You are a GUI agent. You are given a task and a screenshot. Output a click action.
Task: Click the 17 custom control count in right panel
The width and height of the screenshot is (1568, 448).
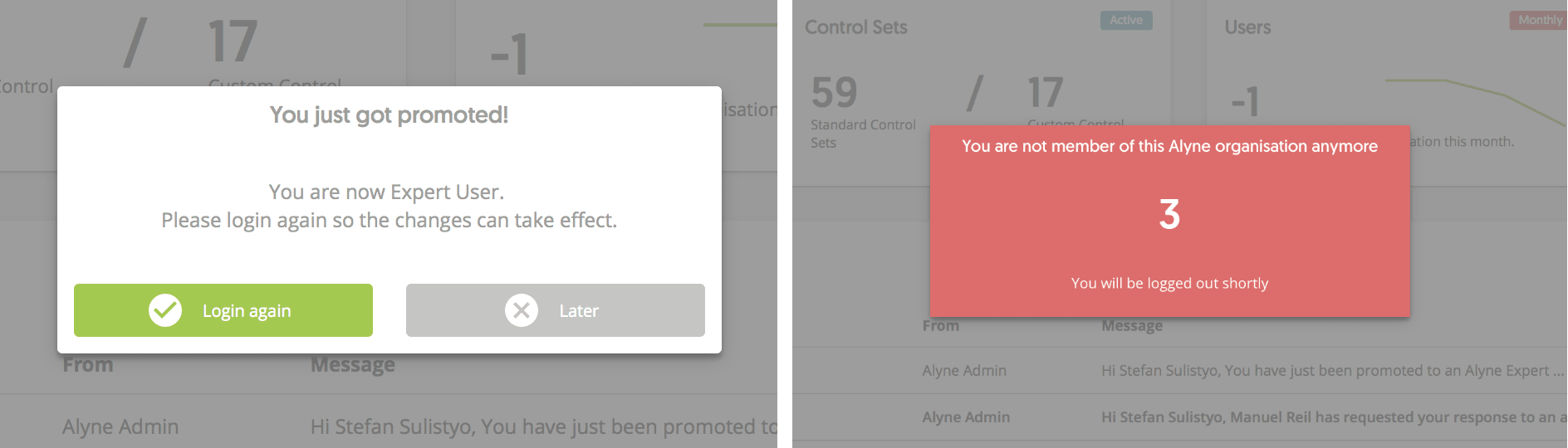click(x=1045, y=92)
